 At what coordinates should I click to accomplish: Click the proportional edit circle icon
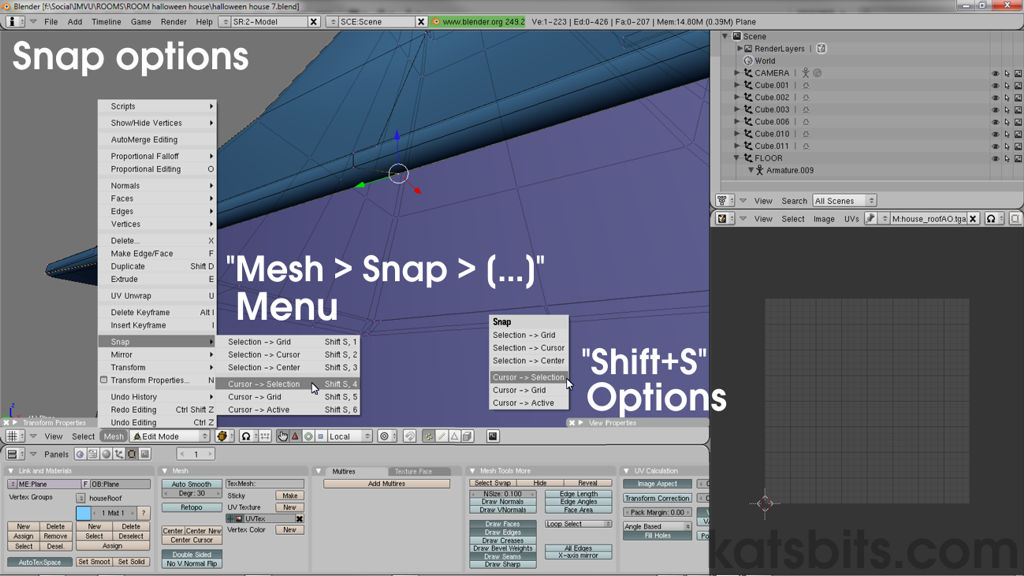click(387, 436)
